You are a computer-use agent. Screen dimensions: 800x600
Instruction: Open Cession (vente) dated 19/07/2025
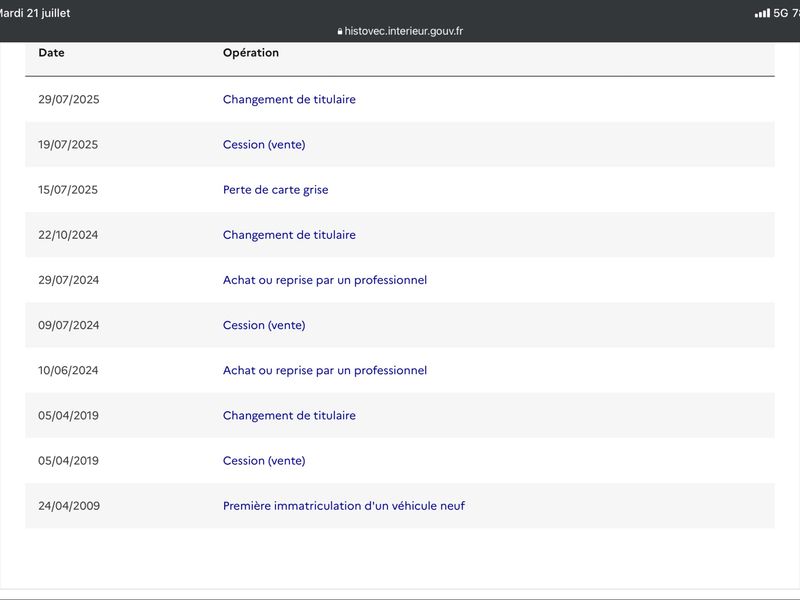click(264, 144)
